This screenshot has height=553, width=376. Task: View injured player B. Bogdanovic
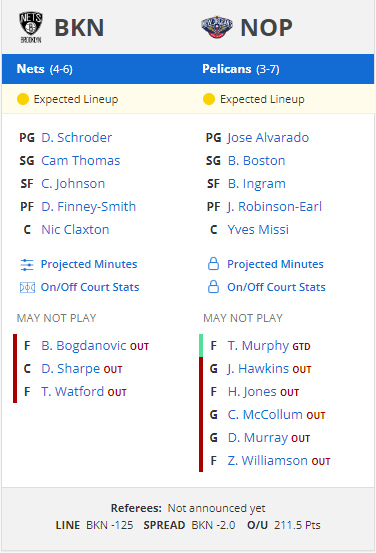[x=84, y=346]
